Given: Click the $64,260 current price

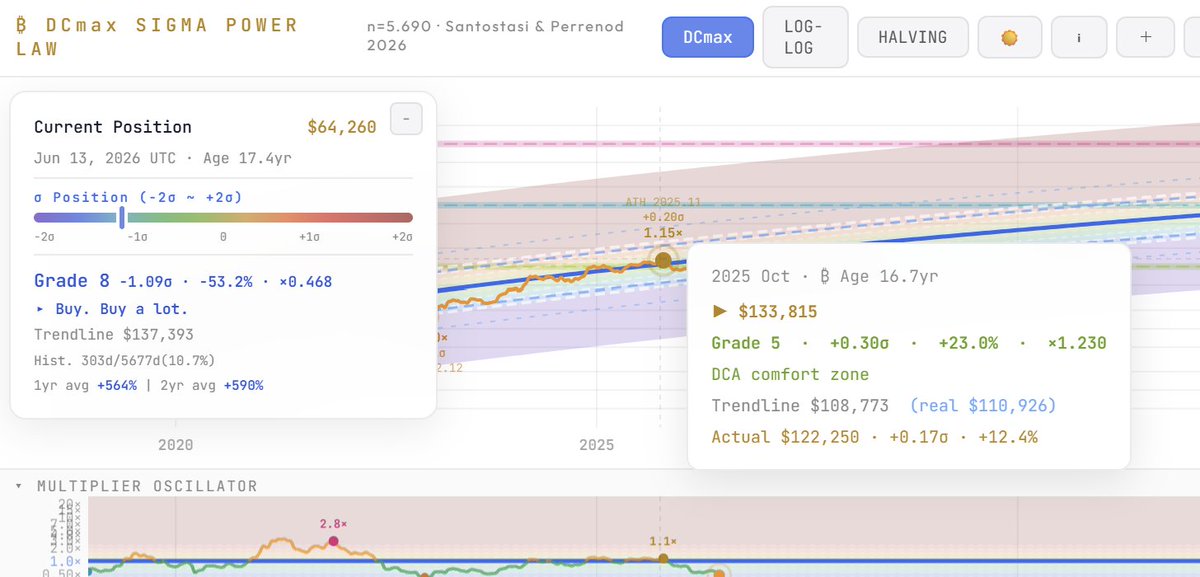Looking at the screenshot, I should tap(342, 127).
